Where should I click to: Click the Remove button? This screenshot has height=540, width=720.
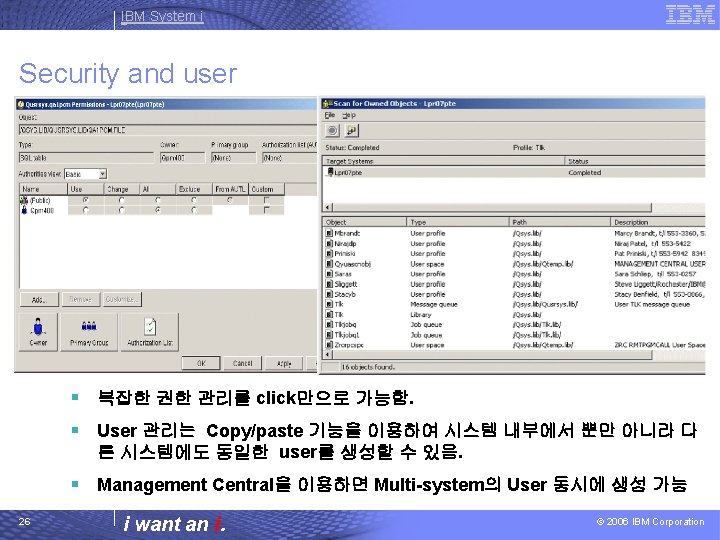(x=80, y=299)
